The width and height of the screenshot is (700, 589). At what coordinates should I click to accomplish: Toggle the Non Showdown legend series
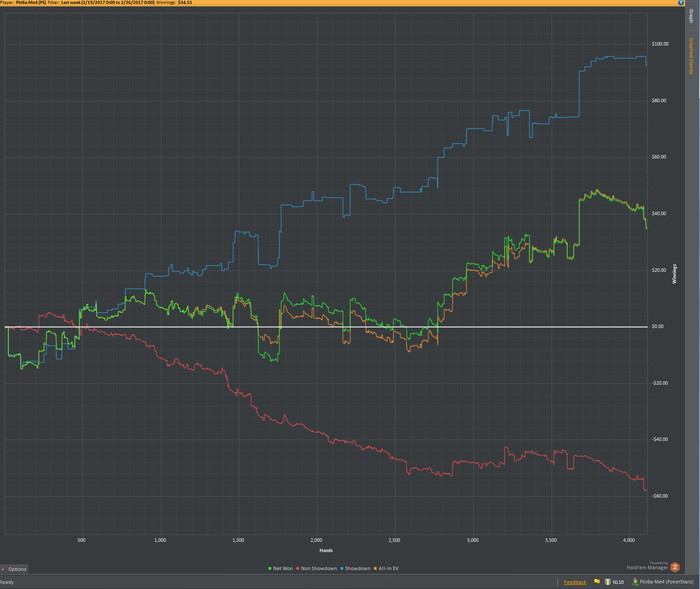[317, 568]
